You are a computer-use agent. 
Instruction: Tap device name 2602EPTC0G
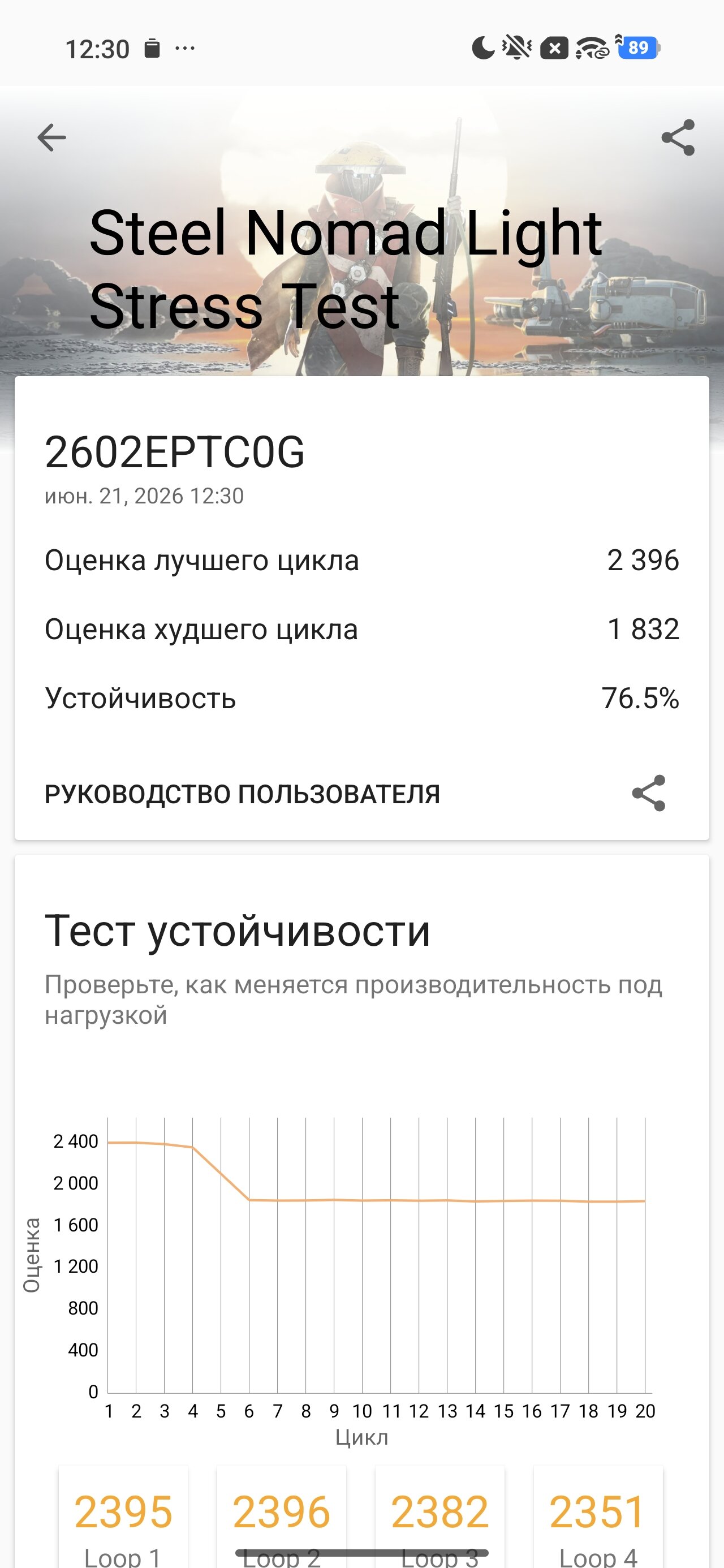click(175, 453)
